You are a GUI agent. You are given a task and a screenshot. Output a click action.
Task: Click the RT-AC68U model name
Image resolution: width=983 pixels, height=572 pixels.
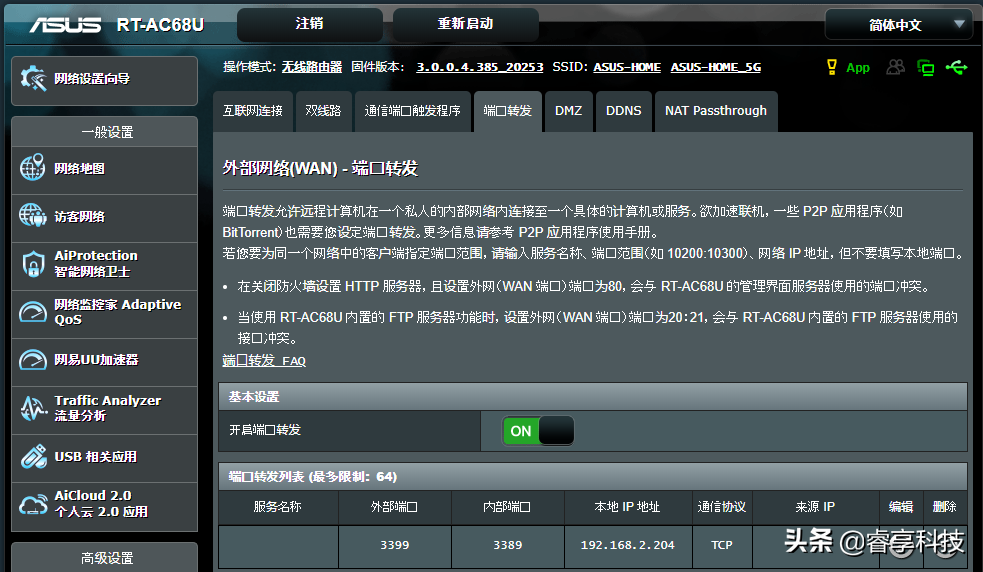click(x=160, y=24)
